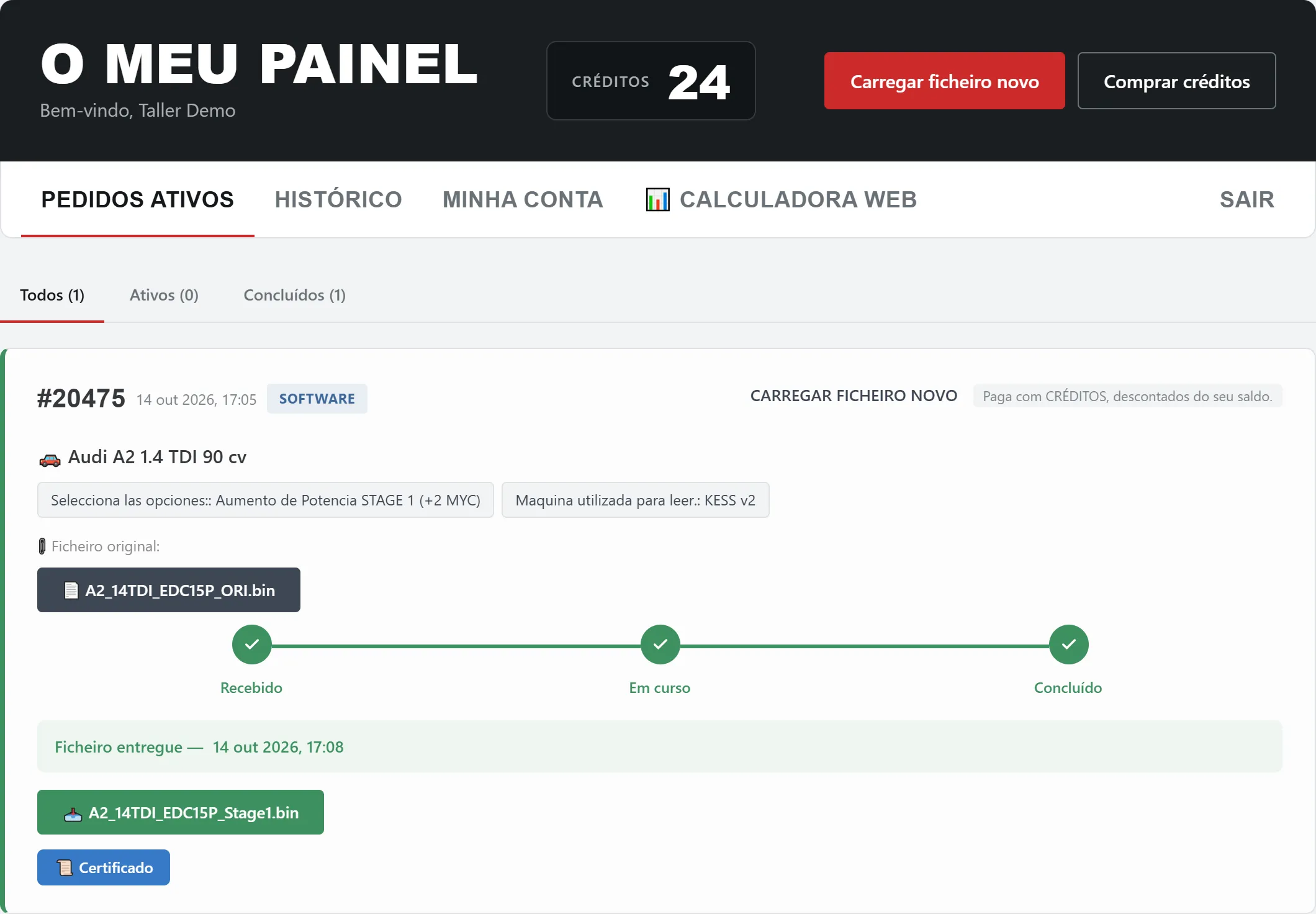1316x914 pixels.
Task: Select the credits balance showing 24
Action: click(x=651, y=81)
